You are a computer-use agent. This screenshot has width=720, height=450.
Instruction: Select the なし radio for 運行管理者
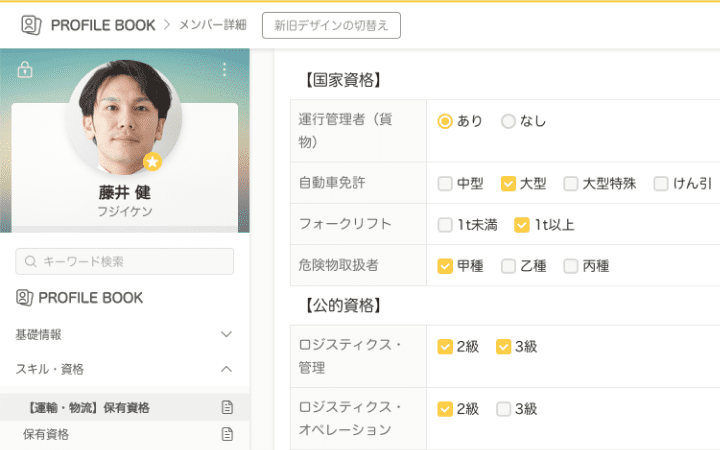508,121
